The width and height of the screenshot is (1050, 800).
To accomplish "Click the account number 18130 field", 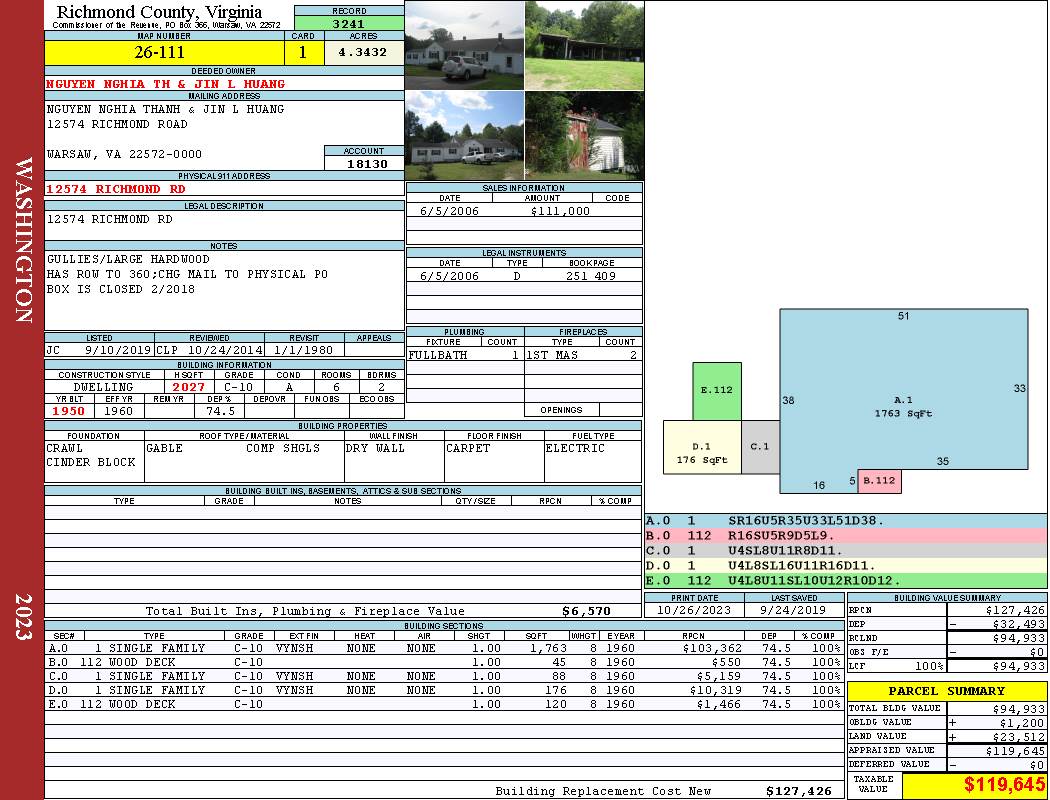I will point(364,163).
